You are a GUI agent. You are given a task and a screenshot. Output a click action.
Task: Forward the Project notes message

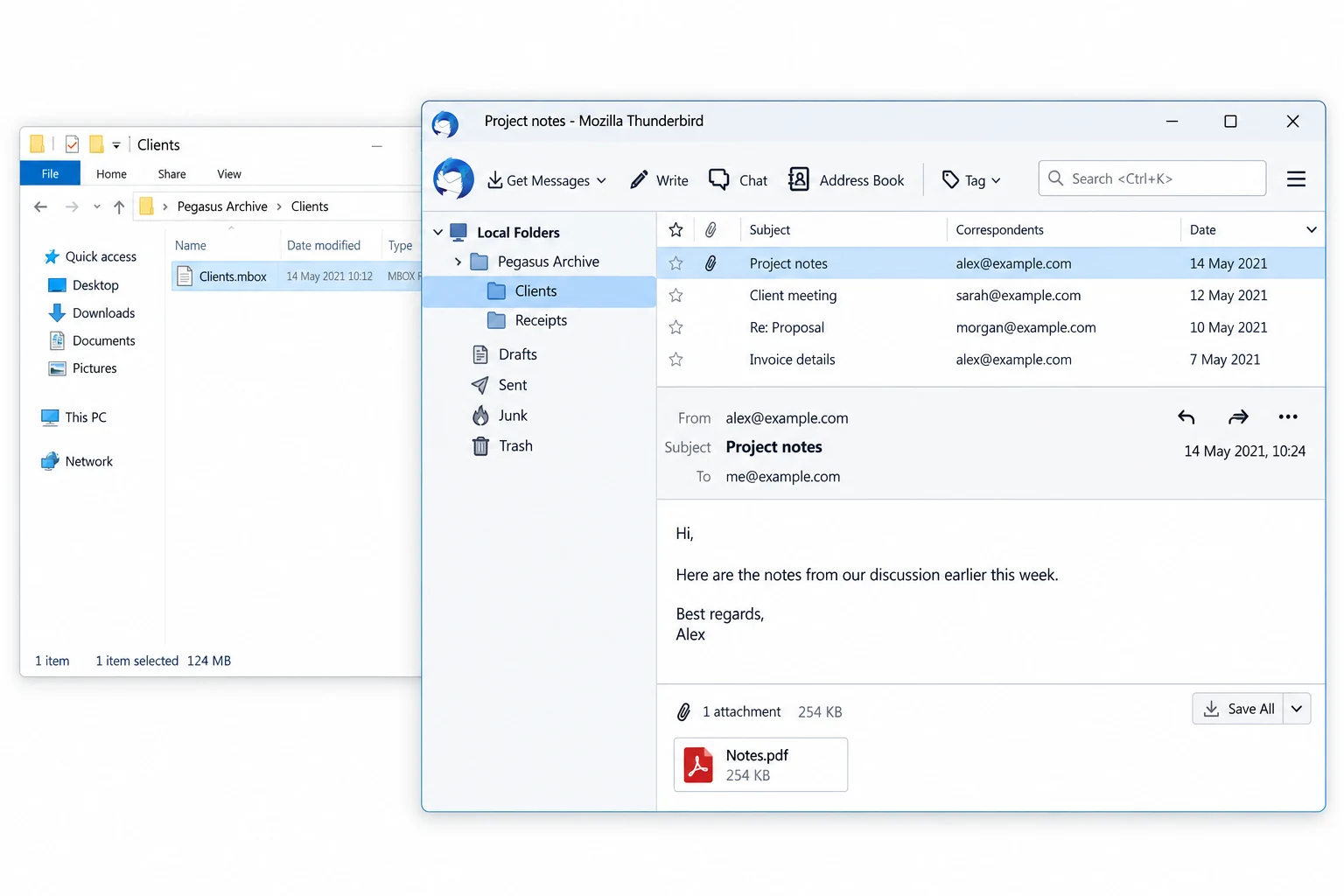tap(1238, 417)
